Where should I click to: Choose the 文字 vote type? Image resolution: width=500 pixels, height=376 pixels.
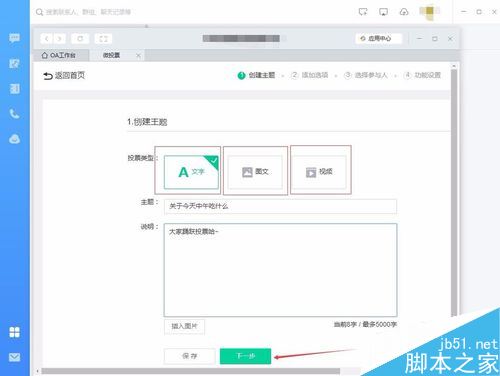(x=191, y=172)
